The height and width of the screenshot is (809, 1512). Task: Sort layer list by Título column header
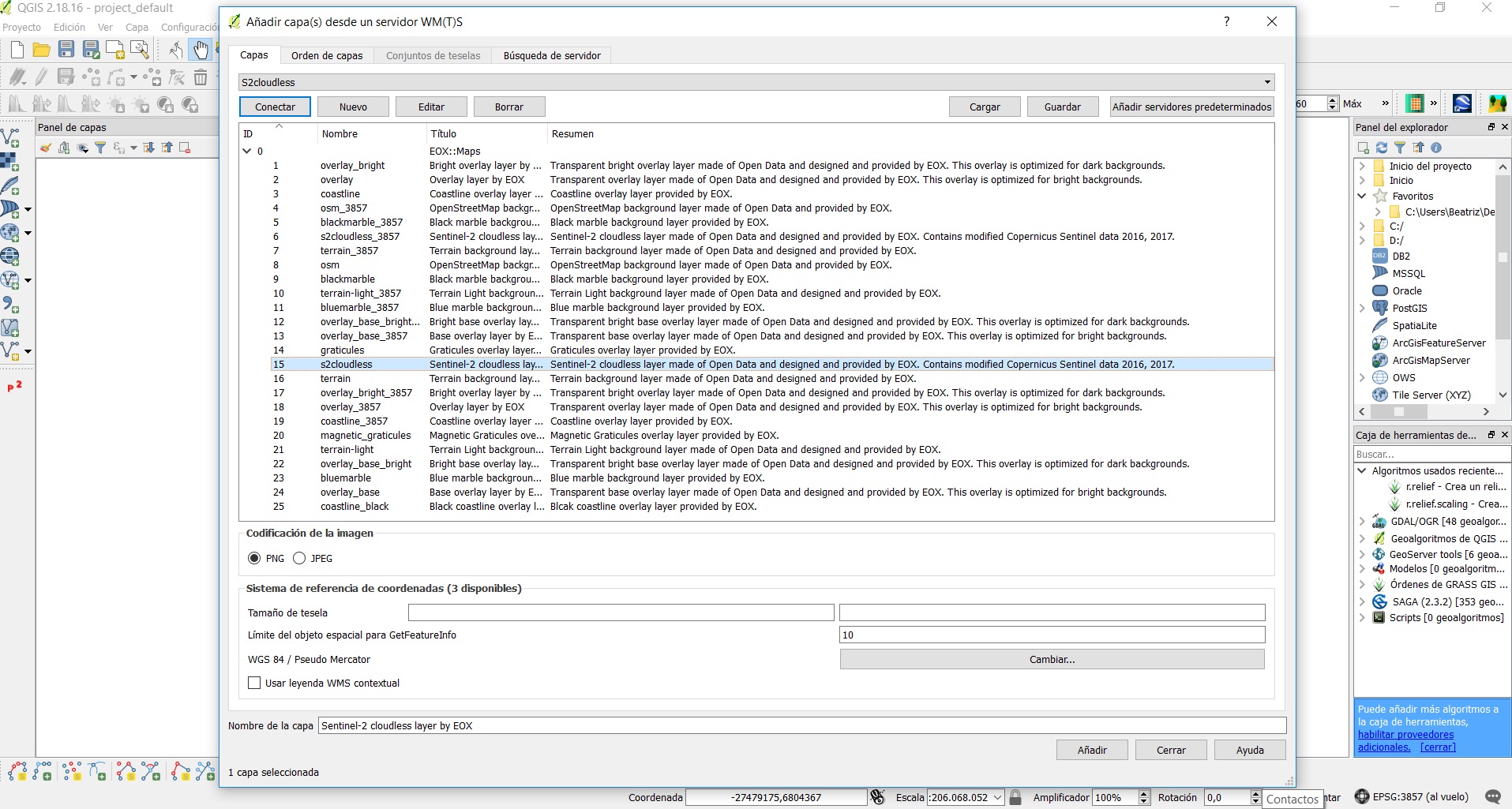pos(486,133)
